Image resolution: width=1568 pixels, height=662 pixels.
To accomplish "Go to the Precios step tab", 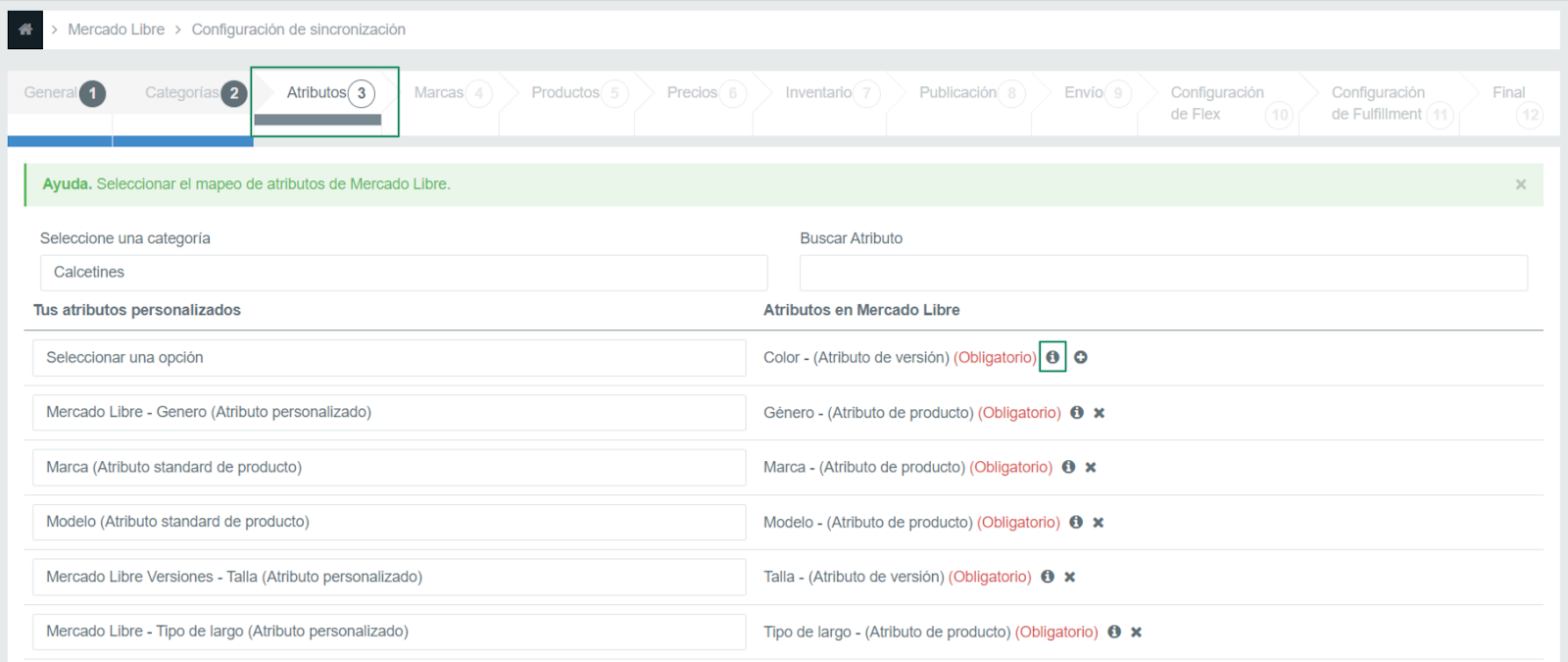I will pos(706,93).
